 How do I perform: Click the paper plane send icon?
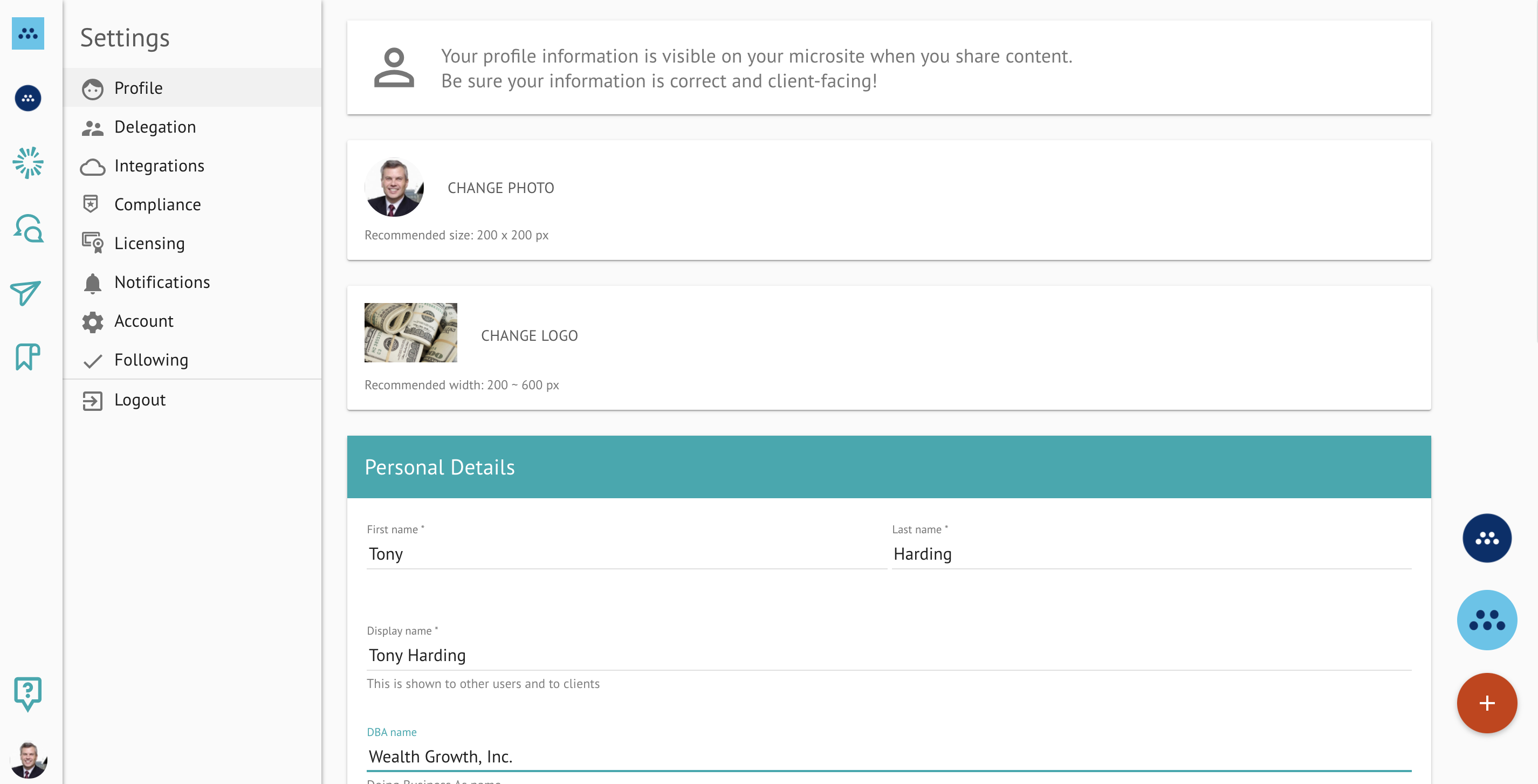coord(26,293)
